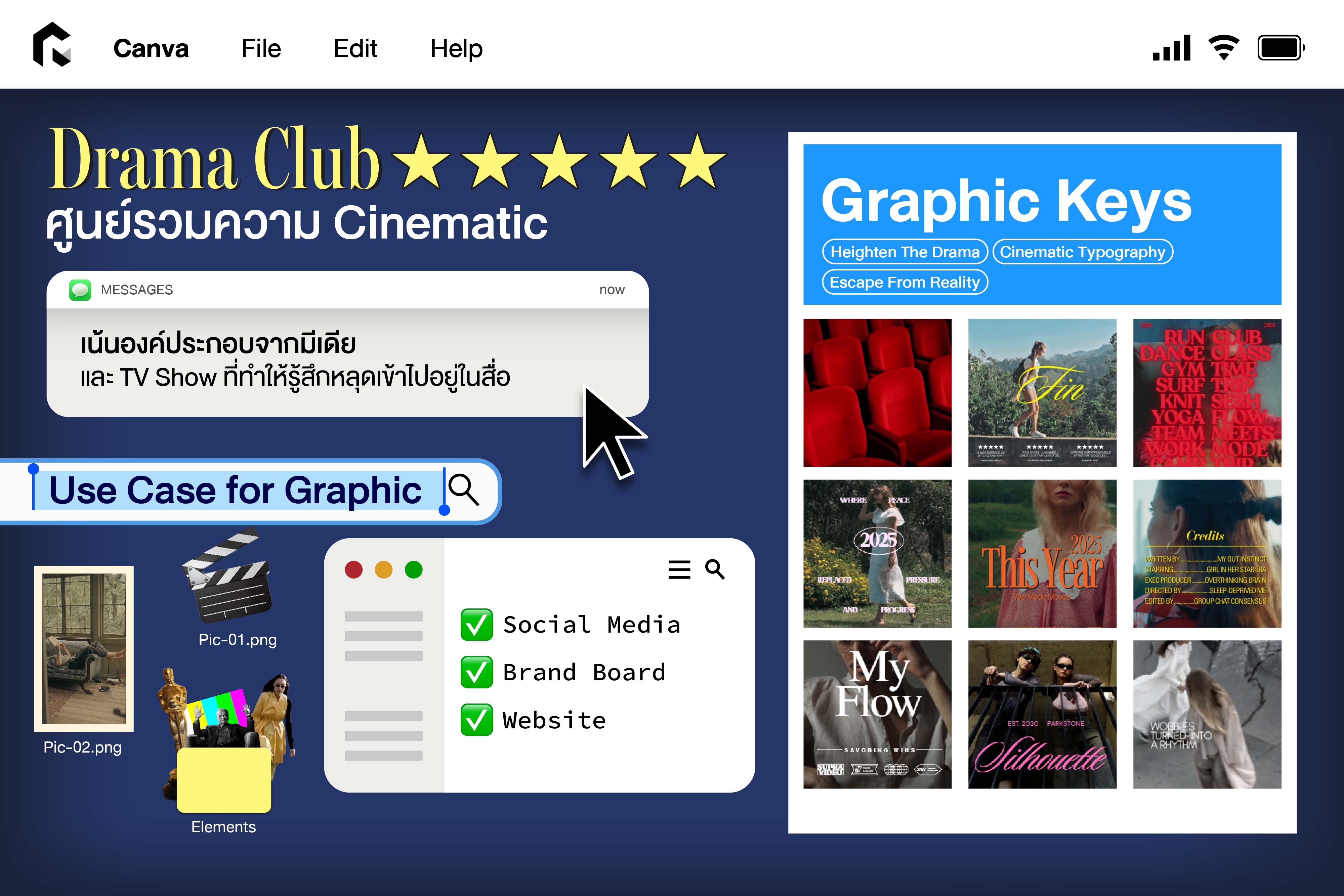Open the Where Peace 2025 thumbnail
Image resolution: width=1344 pixels, height=896 pixels.
click(877, 554)
